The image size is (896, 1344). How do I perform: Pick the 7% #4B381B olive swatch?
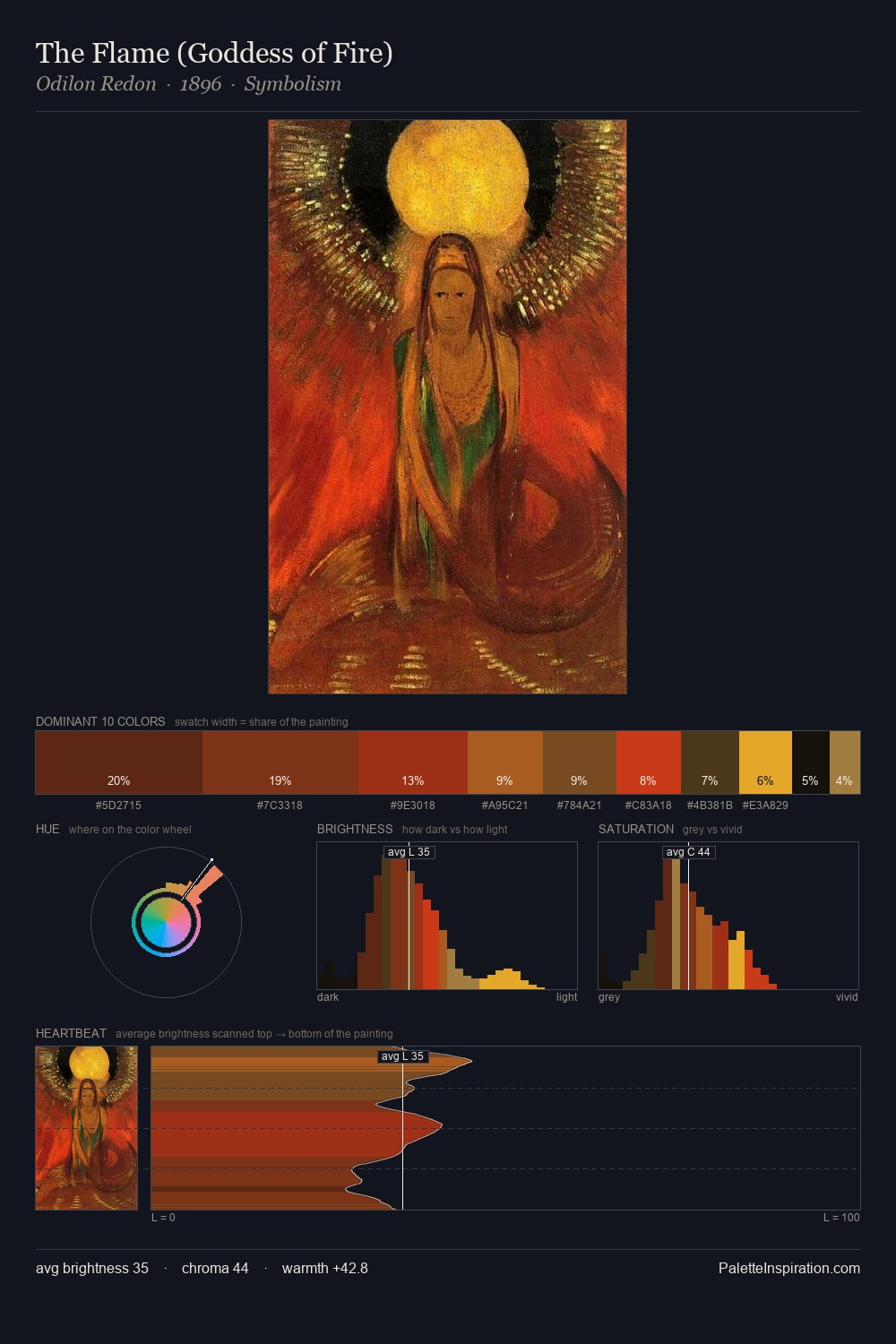[x=710, y=762]
